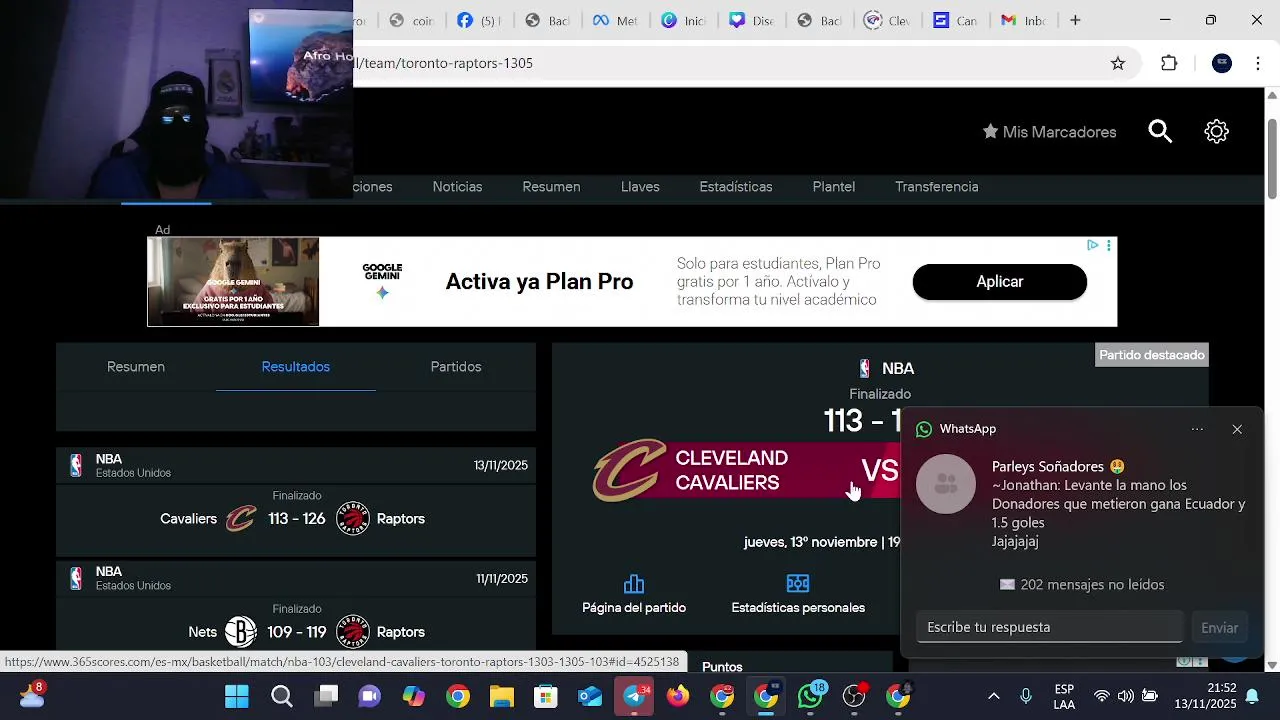This screenshot has height=720, width=1280.
Task: Select the Resultados tab
Action: point(296,367)
